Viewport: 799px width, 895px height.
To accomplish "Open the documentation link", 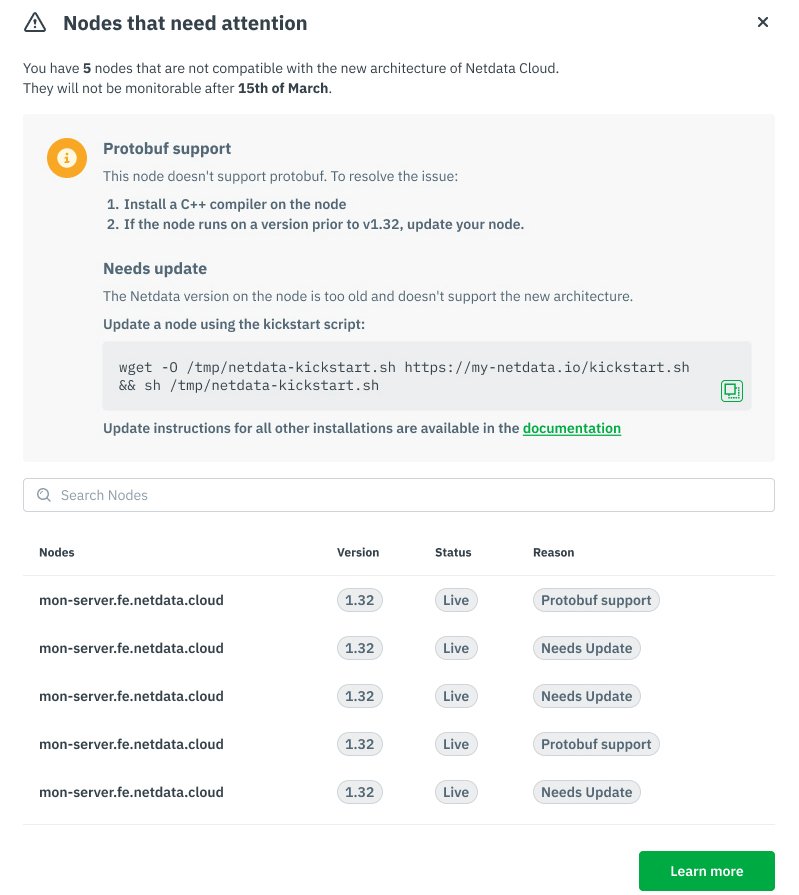I will [572, 428].
